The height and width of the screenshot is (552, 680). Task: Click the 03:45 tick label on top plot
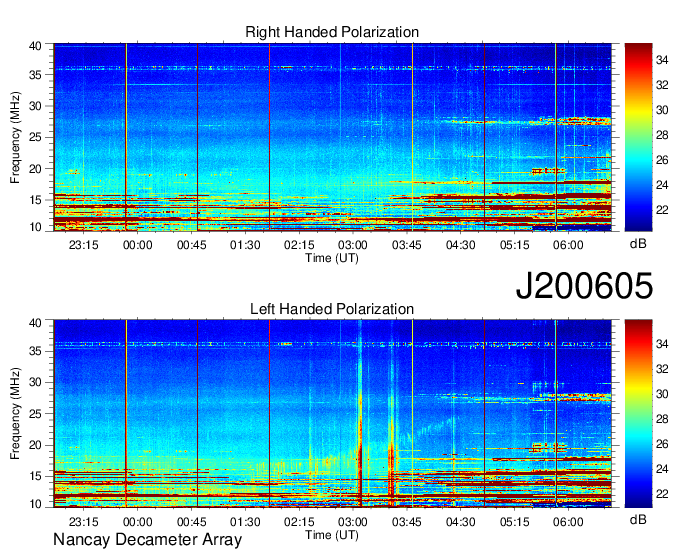point(407,245)
